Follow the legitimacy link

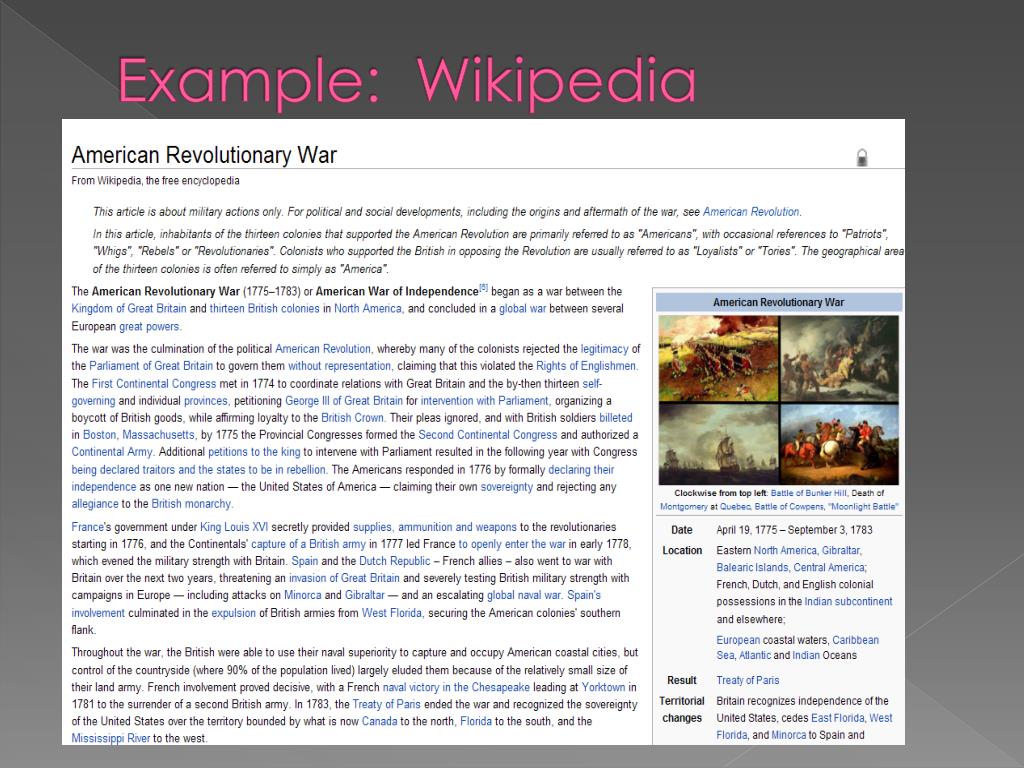click(x=604, y=349)
